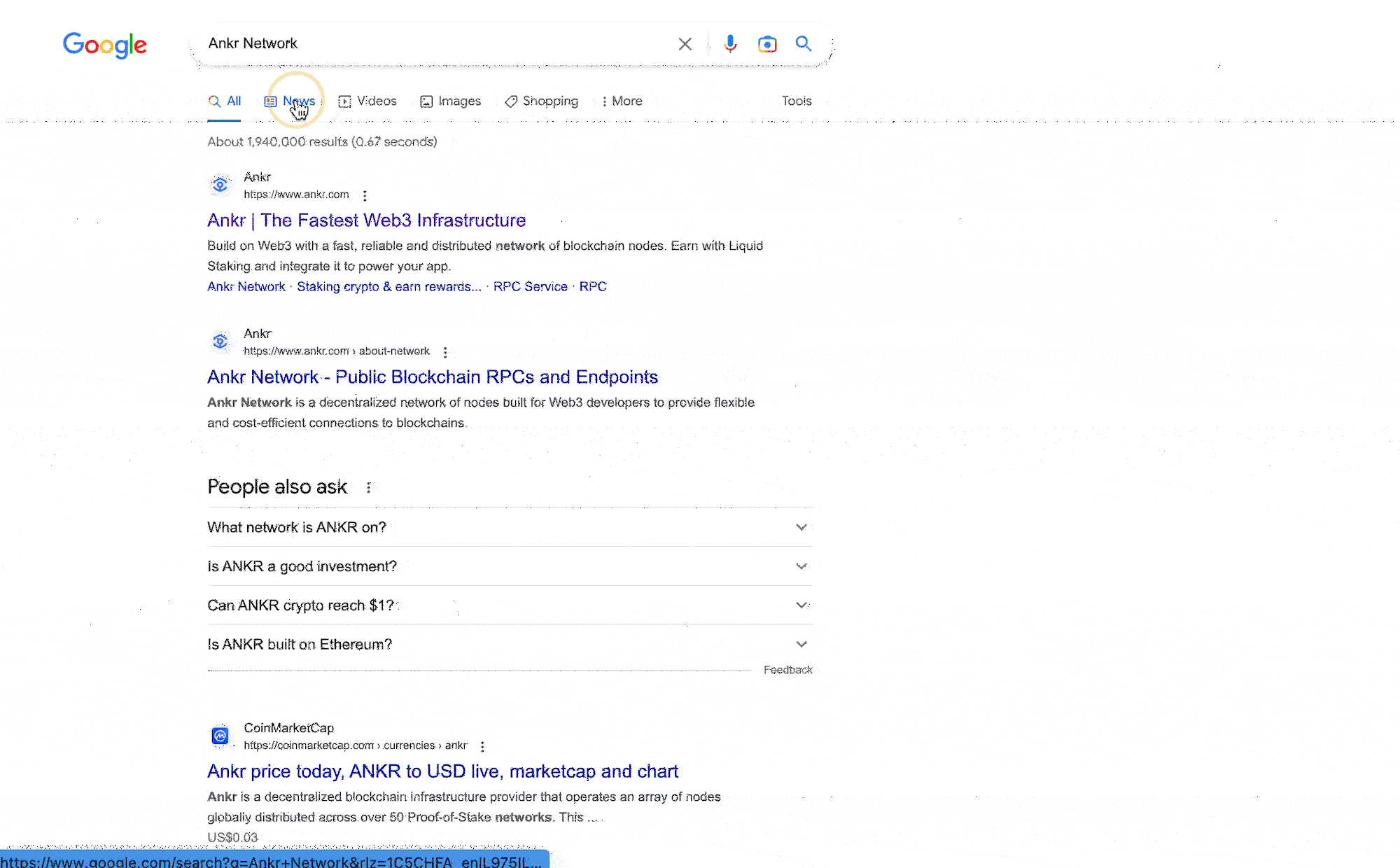This screenshot has width=1400, height=868.
Task: Click inside the search input field
Action: pyautogui.click(x=434, y=43)
